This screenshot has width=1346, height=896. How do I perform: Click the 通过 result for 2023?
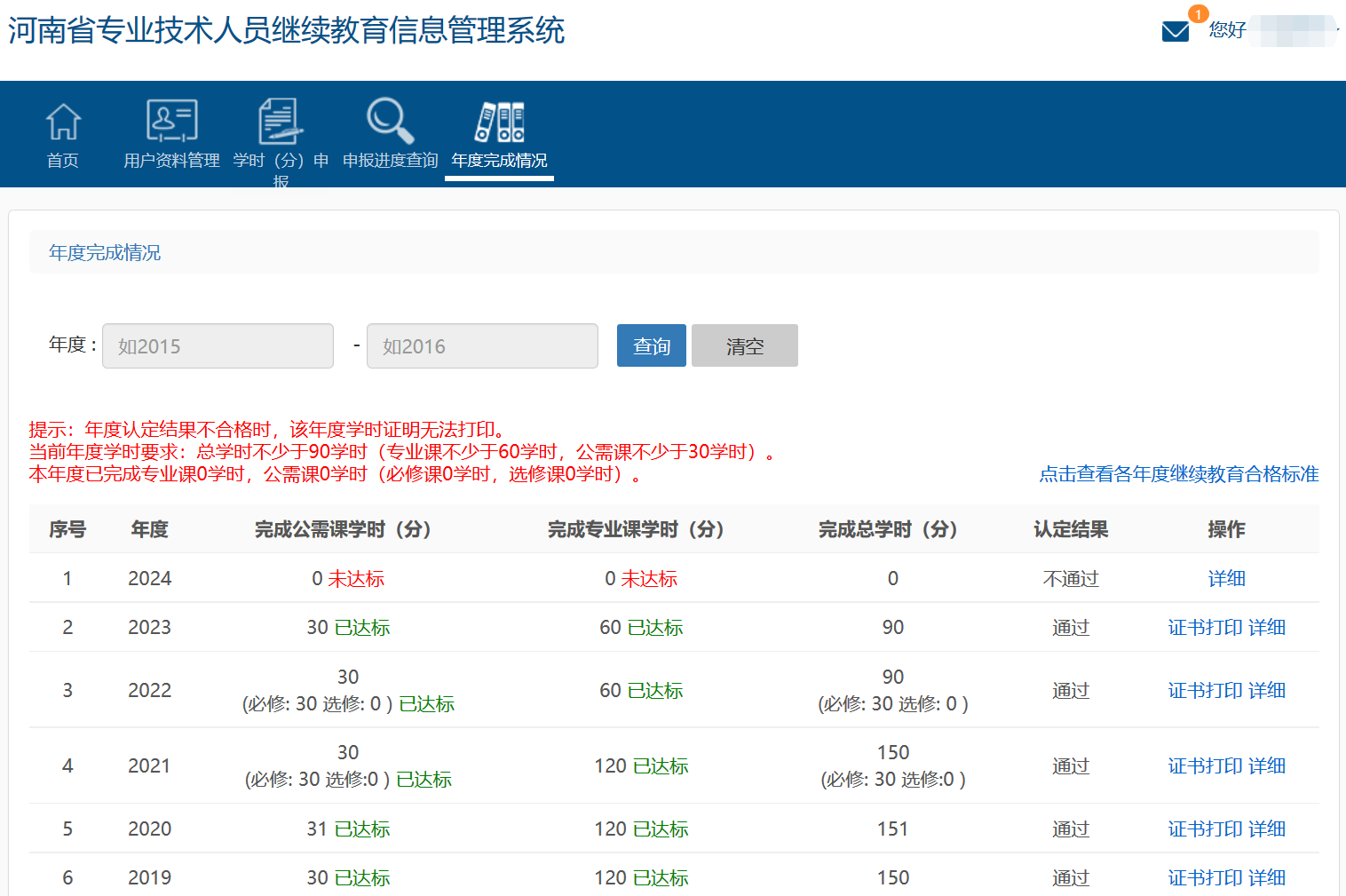1071,628
